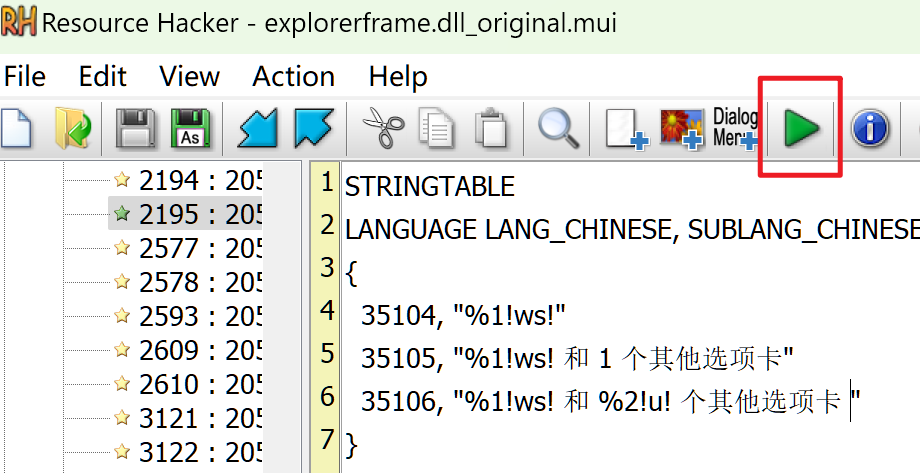Open Find with the magnifying glass icon

[559, 127]
